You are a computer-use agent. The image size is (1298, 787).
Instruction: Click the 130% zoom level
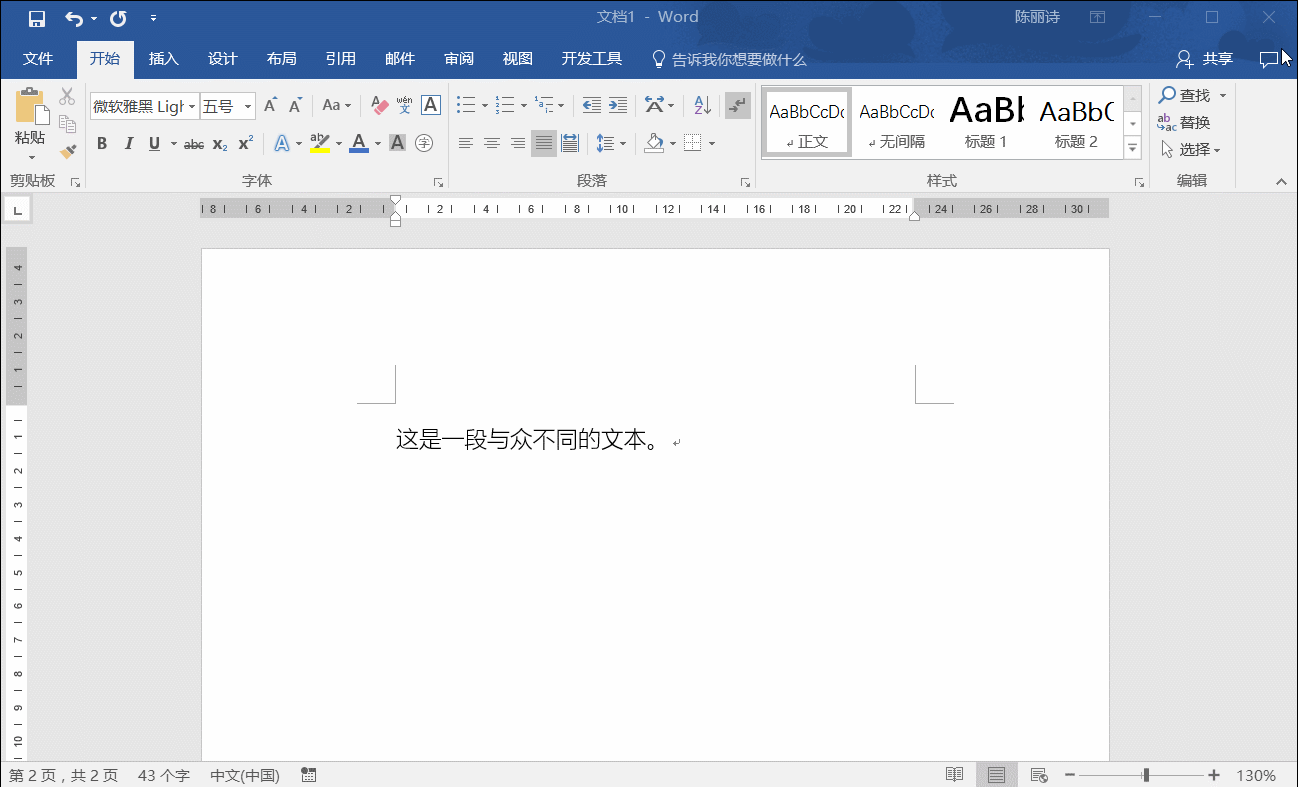click(x=1256, y=775)
